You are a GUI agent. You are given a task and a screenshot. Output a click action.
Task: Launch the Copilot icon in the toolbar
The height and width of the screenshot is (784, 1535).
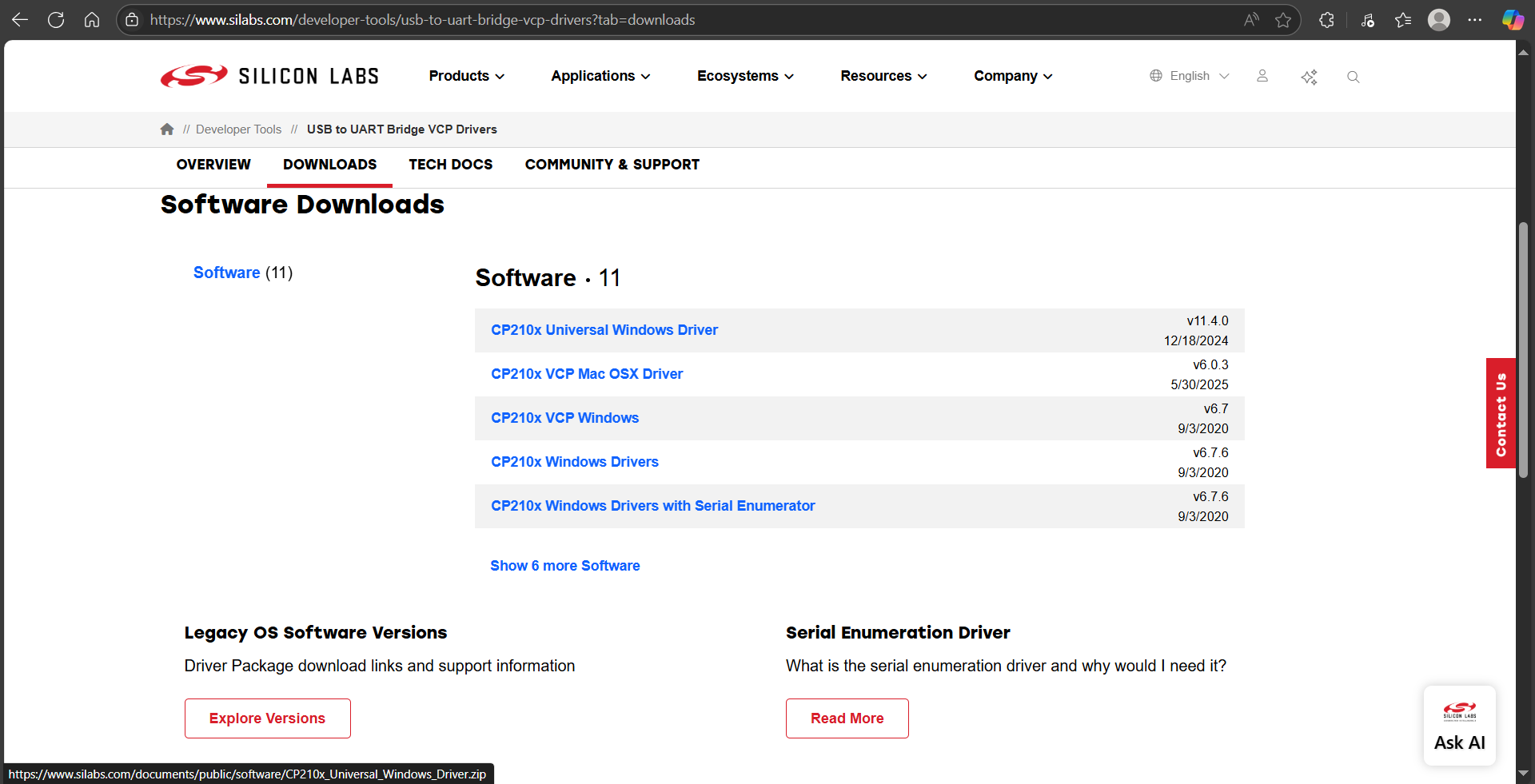tap(1513, 20)
